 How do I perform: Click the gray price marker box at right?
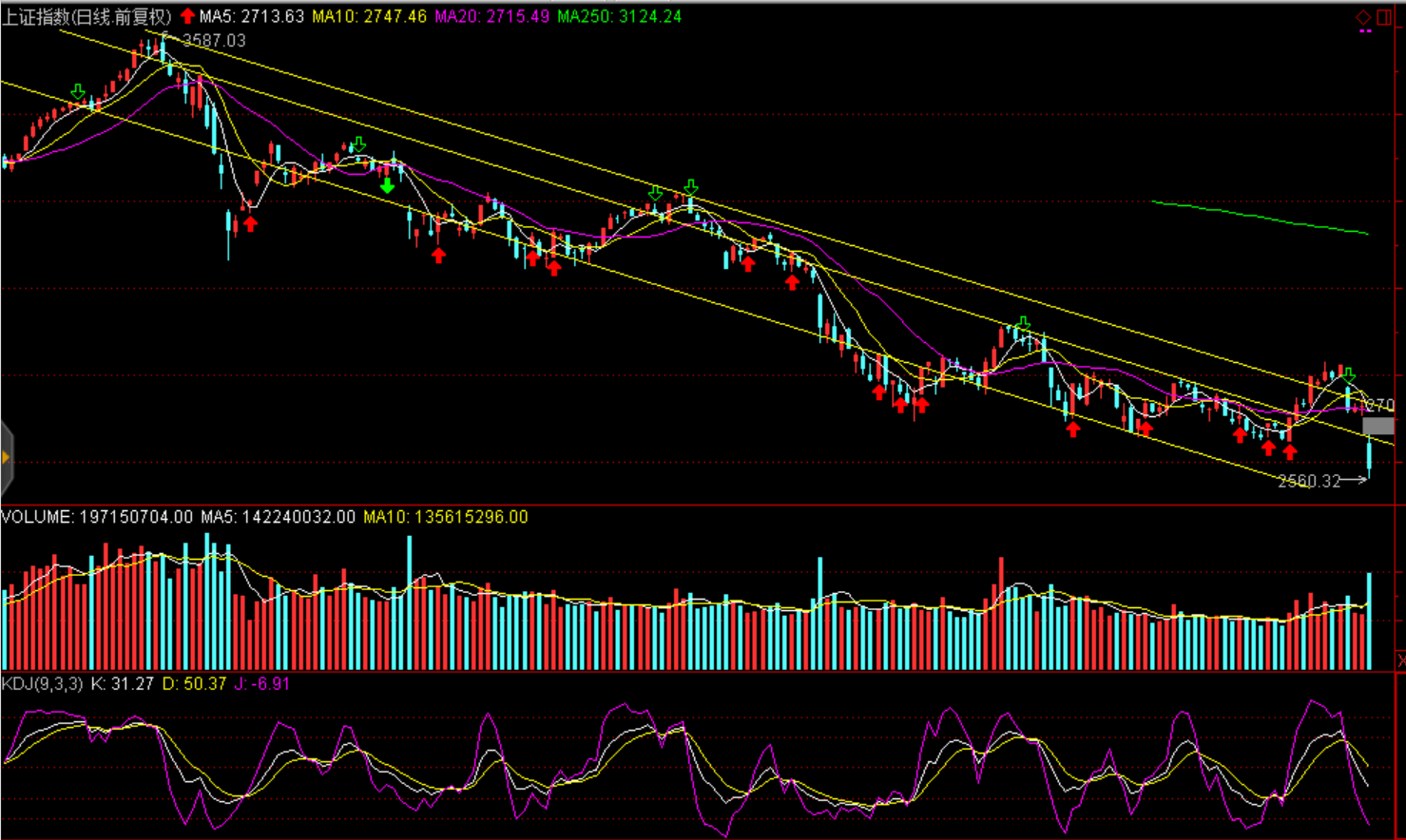coord(1378,426)
